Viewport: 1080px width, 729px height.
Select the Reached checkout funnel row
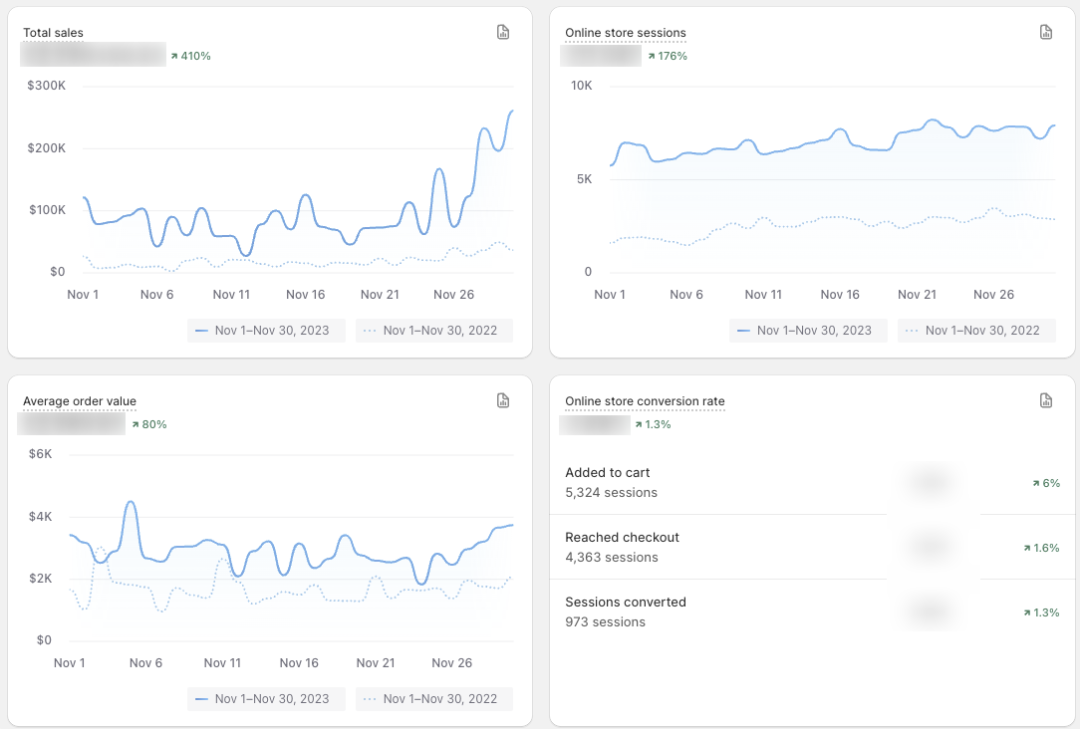(621, 547)
